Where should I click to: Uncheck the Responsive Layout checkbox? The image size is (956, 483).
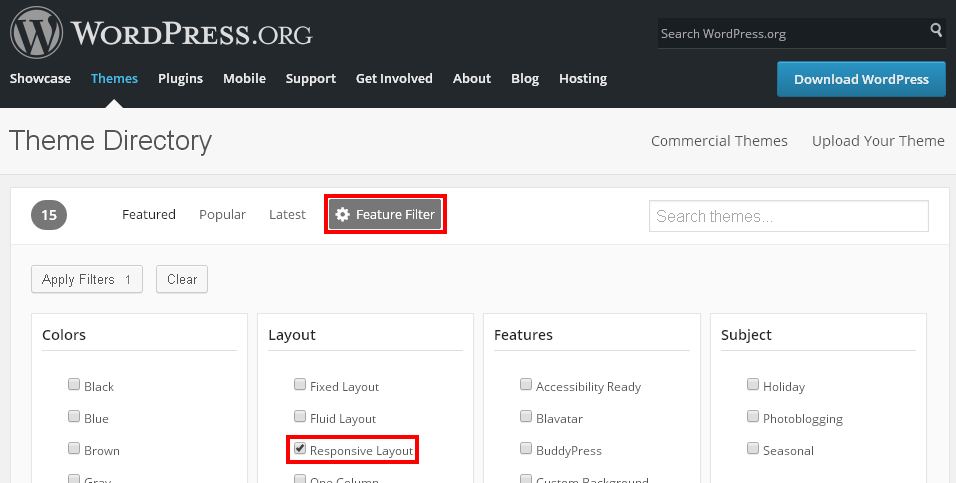300,448
